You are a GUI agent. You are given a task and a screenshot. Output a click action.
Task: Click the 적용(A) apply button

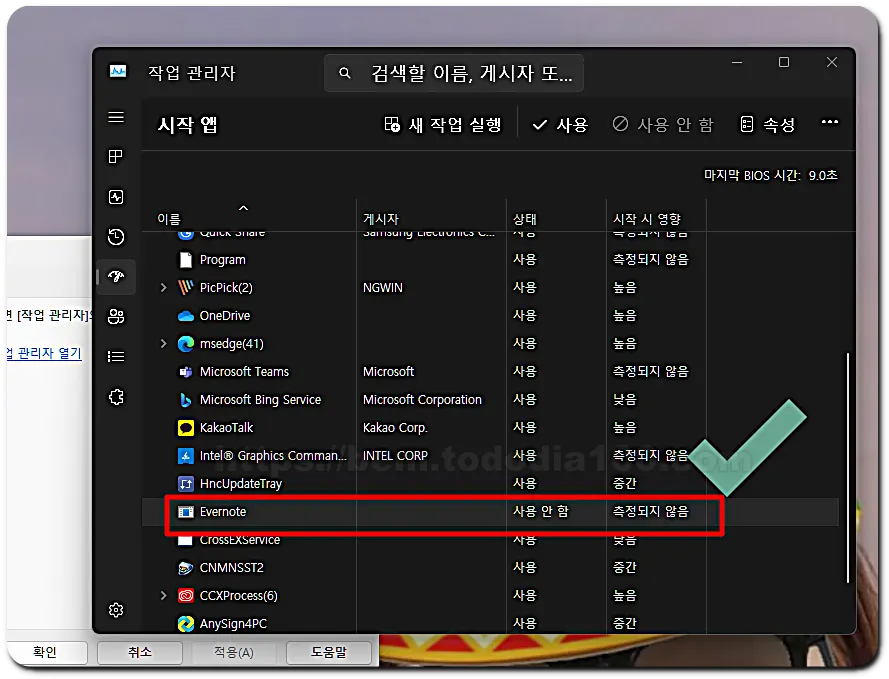pyautogui.click(x=230, y=652)
